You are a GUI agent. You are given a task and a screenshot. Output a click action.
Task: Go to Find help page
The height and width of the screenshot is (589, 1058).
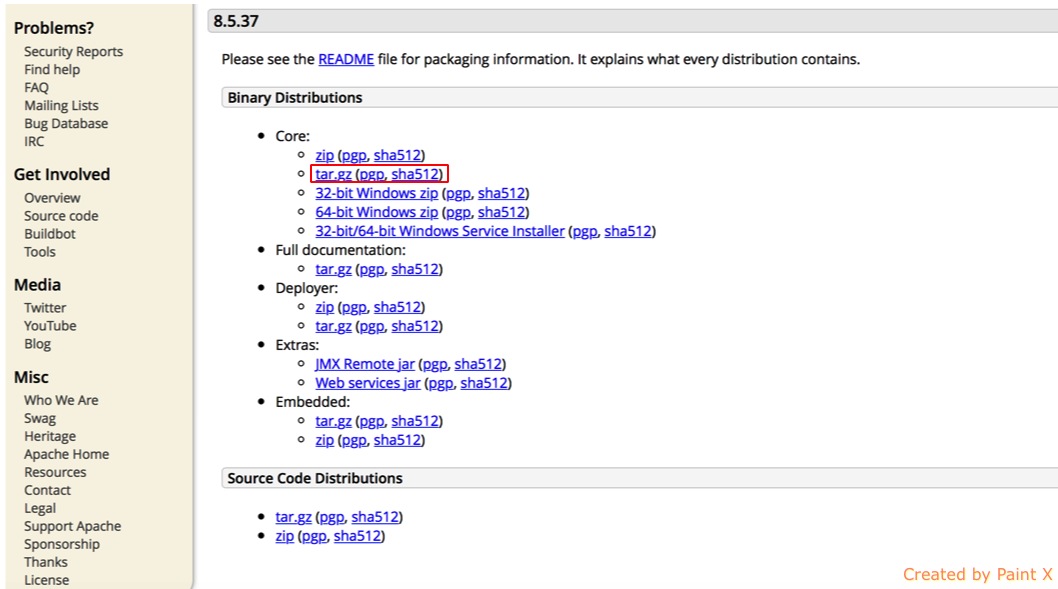[x=52, y=69]
